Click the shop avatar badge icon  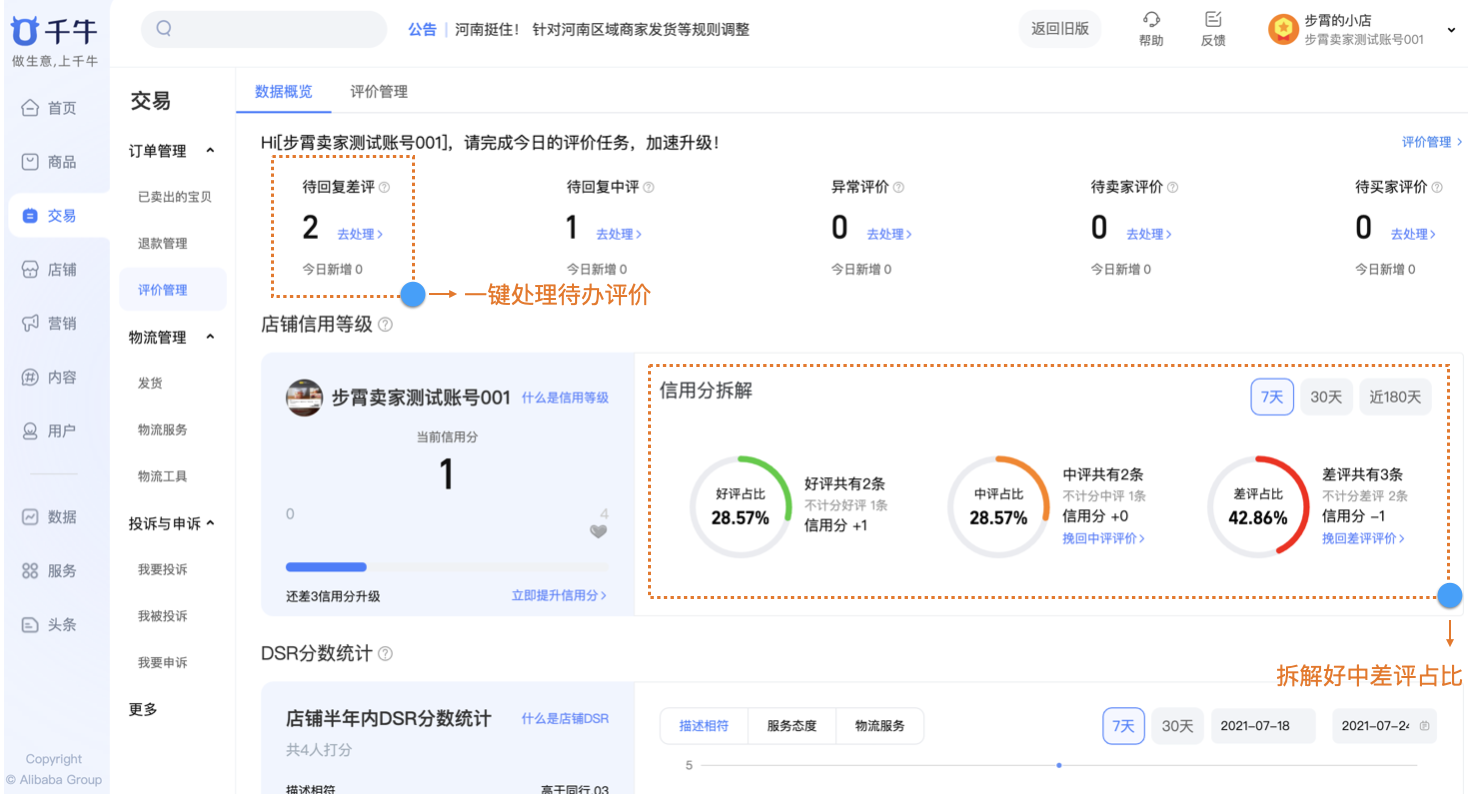coord(1283,30)
